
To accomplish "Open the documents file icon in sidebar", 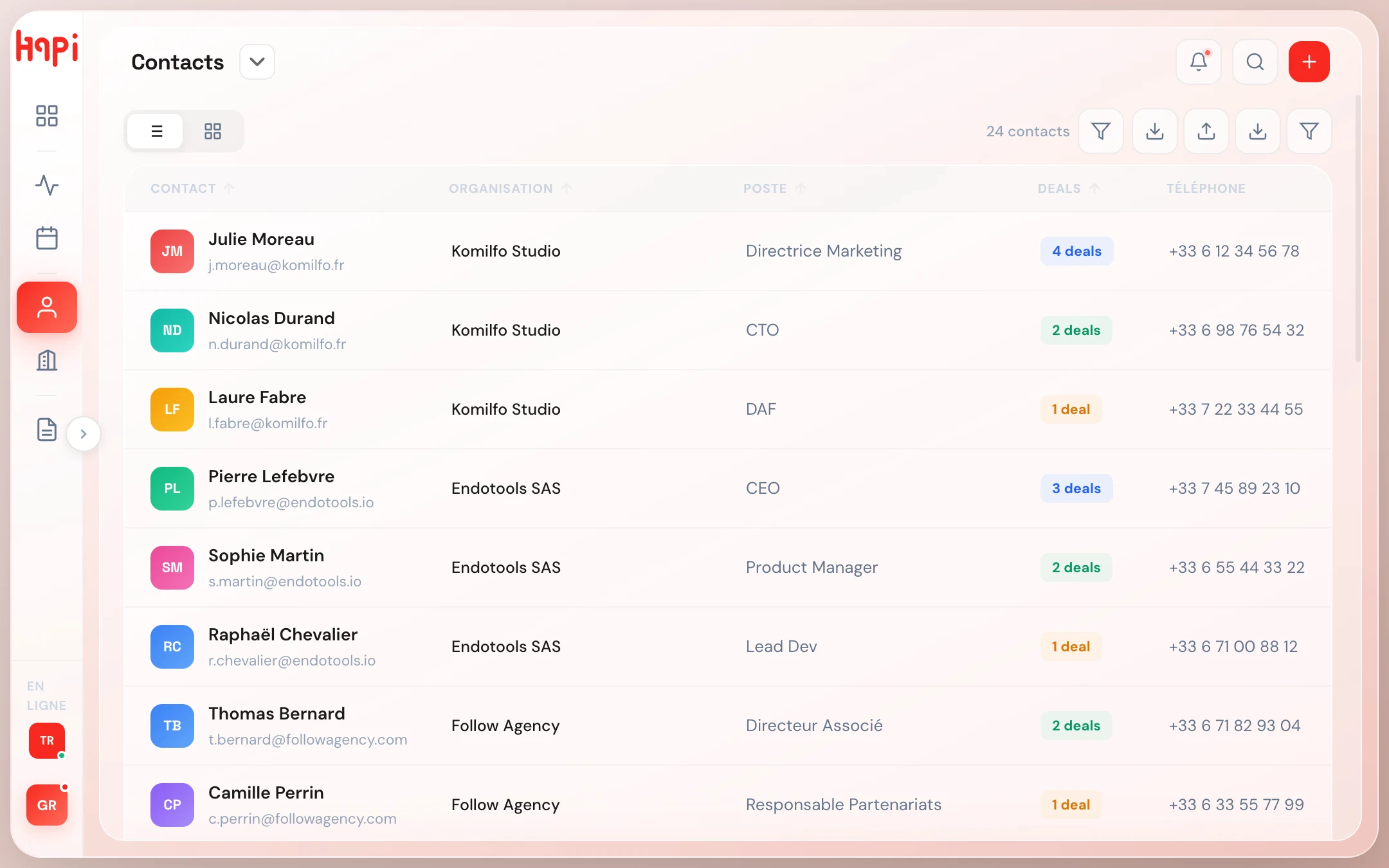I will 46,429.
